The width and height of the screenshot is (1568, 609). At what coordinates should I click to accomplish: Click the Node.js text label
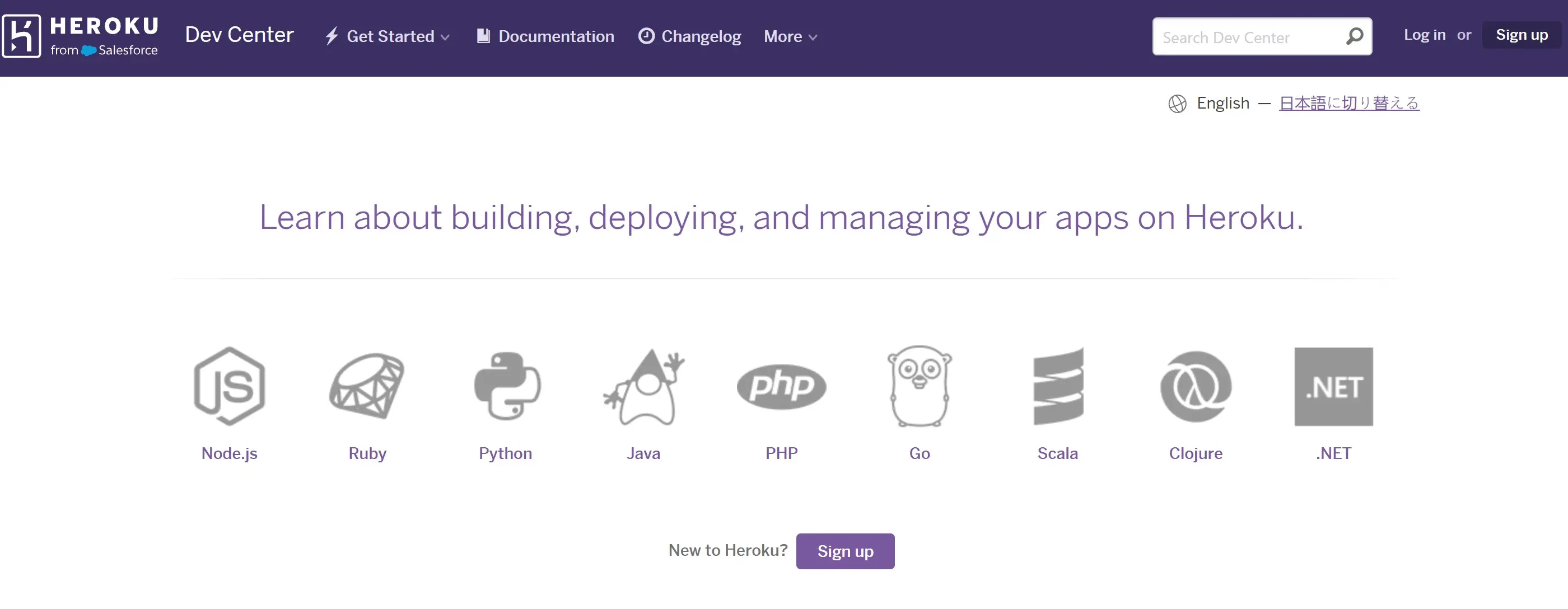tap(230, 453)
